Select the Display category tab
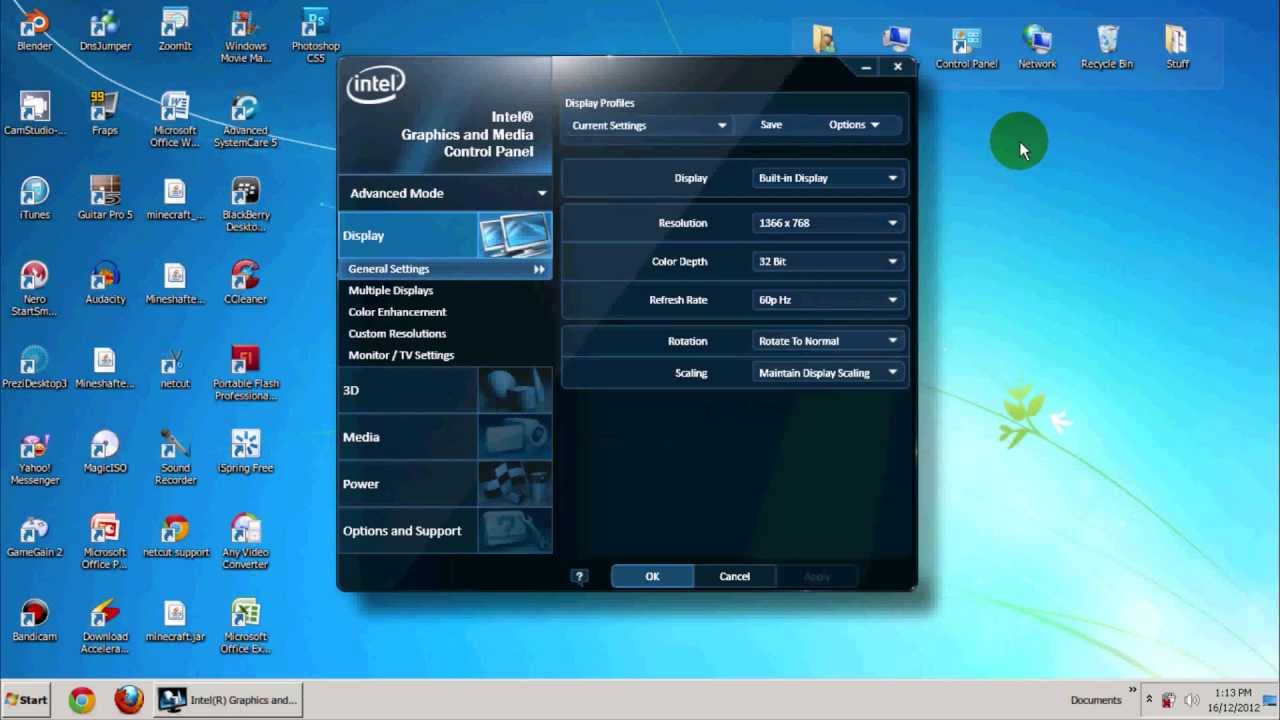 (445, 235)
